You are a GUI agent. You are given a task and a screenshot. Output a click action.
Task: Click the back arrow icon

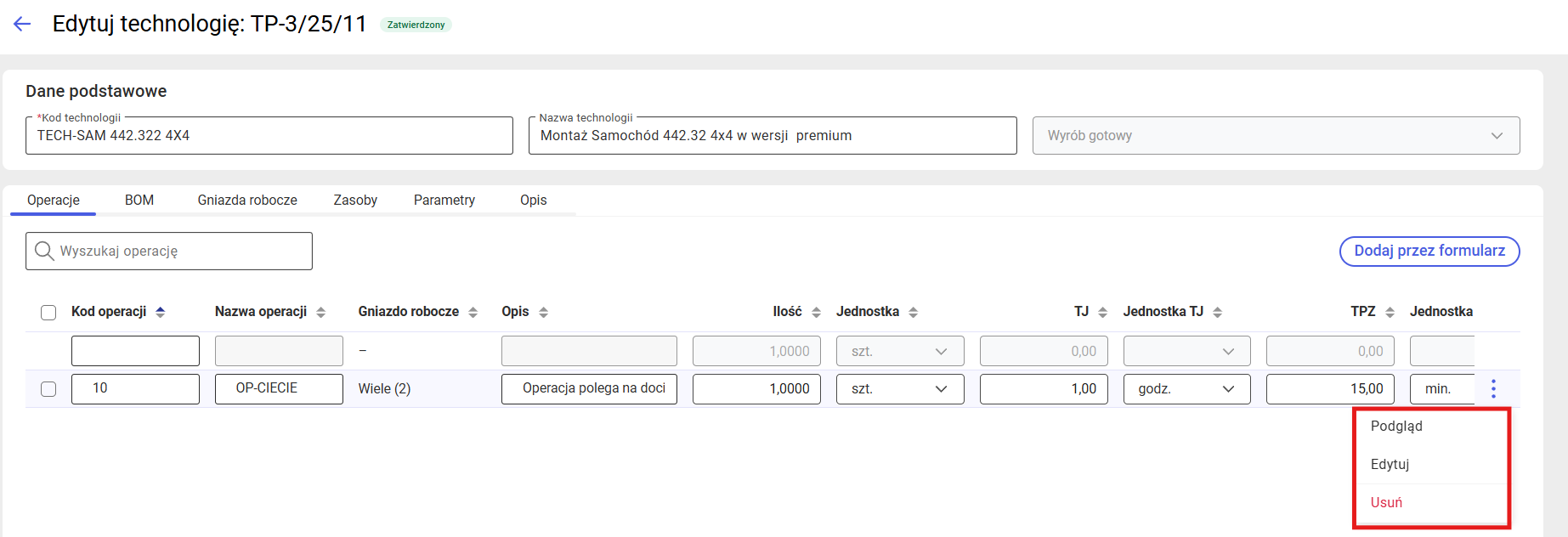pyautogui.click(x=22, y=24)
